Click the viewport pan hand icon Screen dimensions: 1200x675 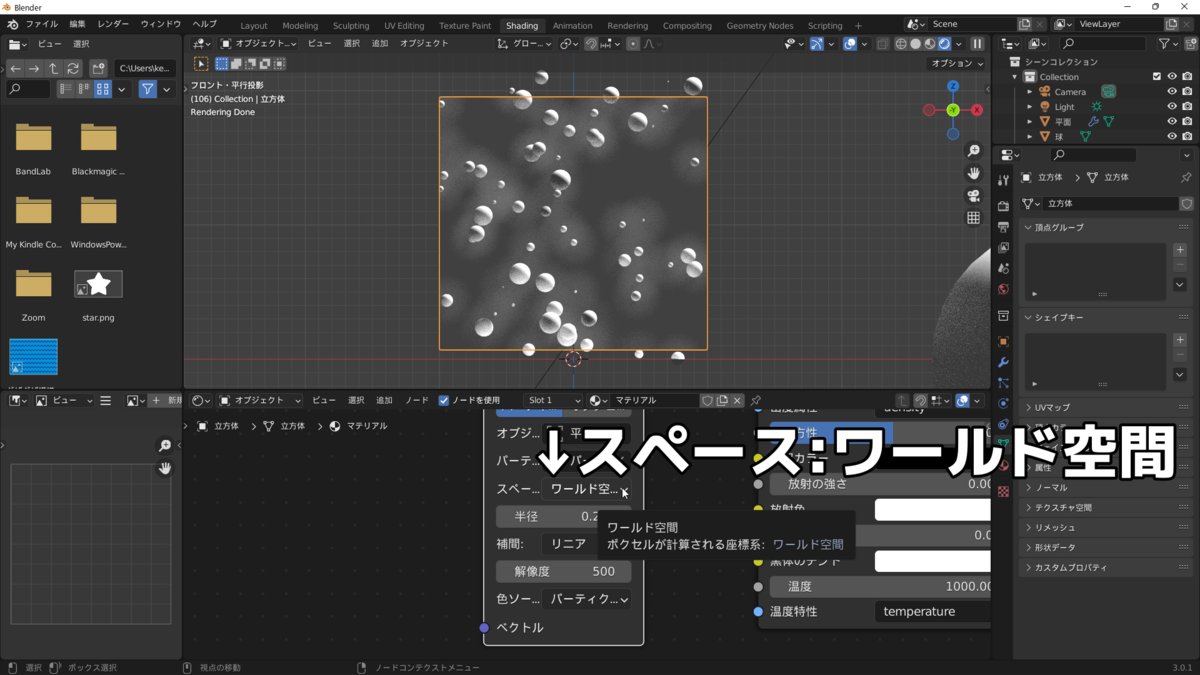tap(973, 173)
